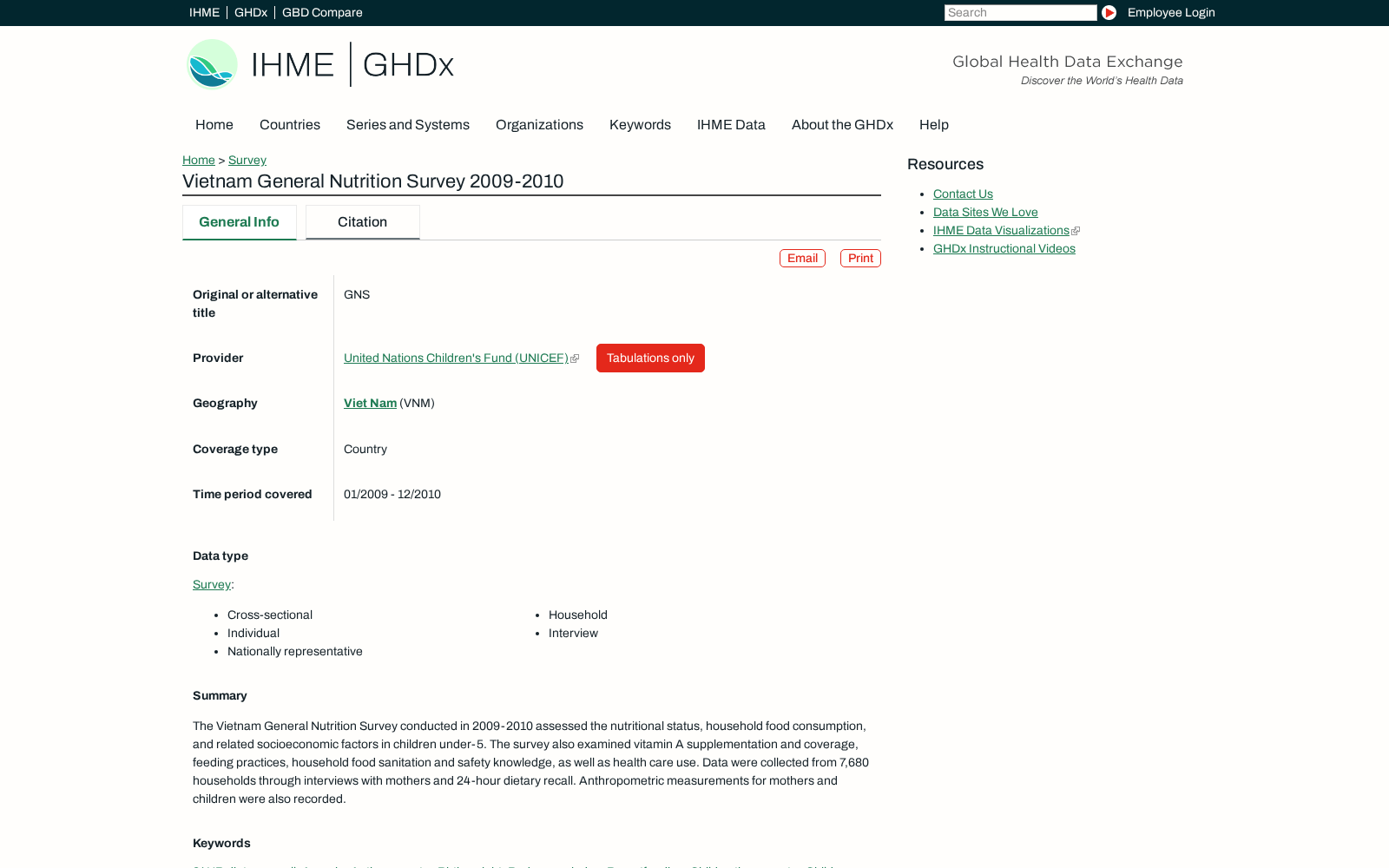Open the Keywords menu item
This screenshot has height=868, width=1389.
tap(640, 125)
